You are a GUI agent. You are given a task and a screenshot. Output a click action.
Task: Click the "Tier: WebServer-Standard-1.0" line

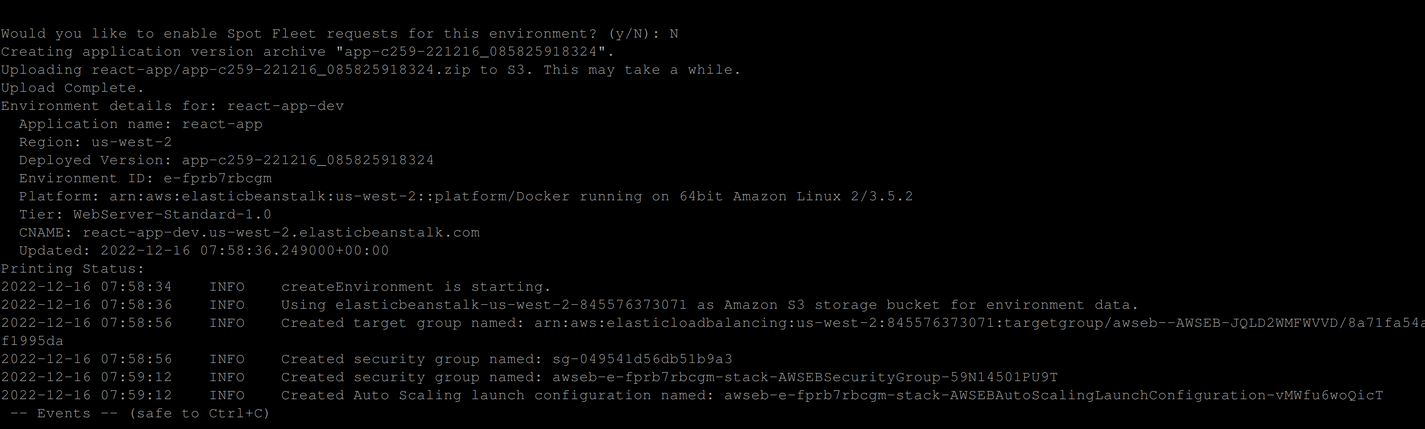click(145, 214)
